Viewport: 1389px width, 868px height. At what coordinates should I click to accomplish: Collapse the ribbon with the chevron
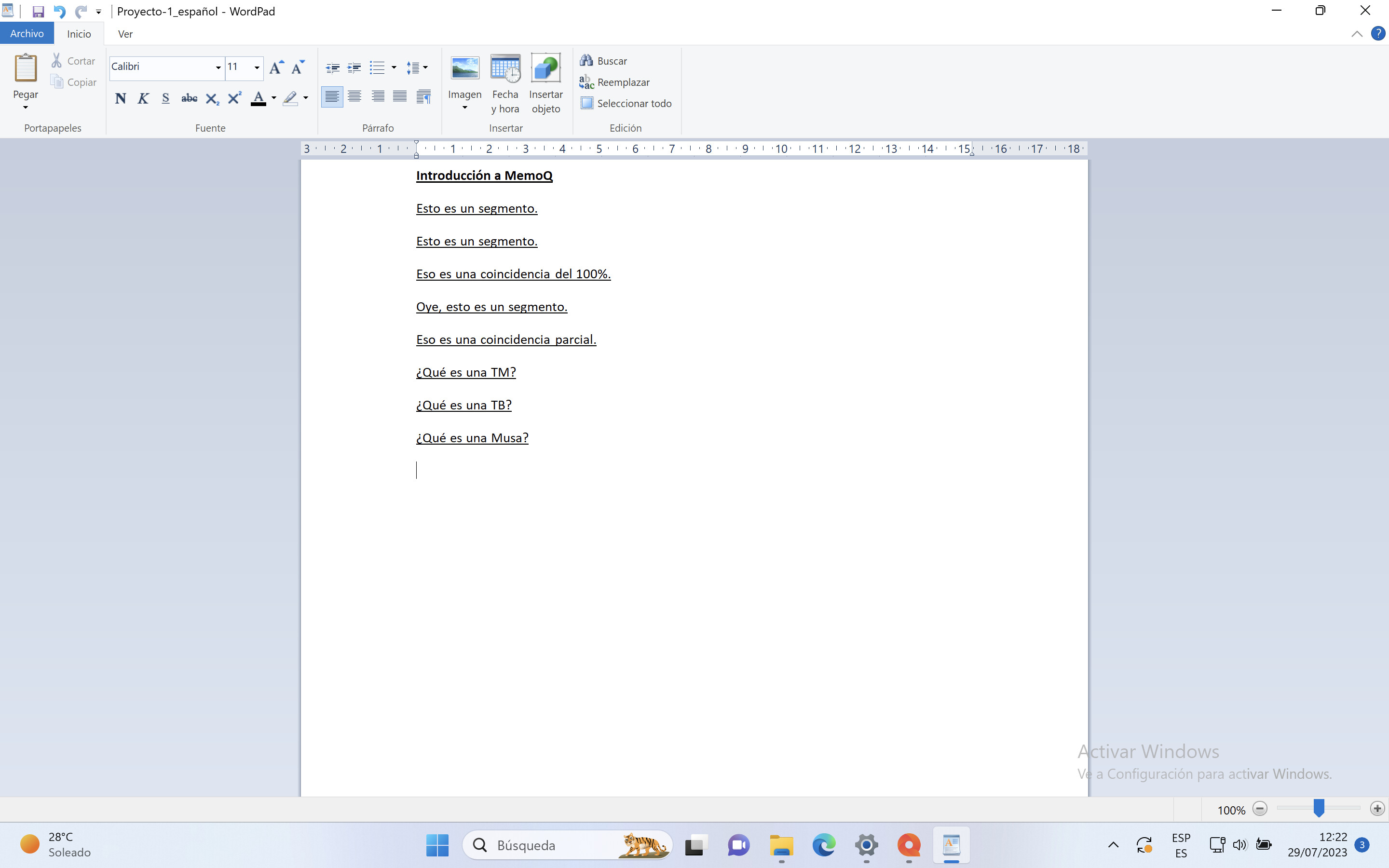pyautogui.click(x=1357, y=34)
